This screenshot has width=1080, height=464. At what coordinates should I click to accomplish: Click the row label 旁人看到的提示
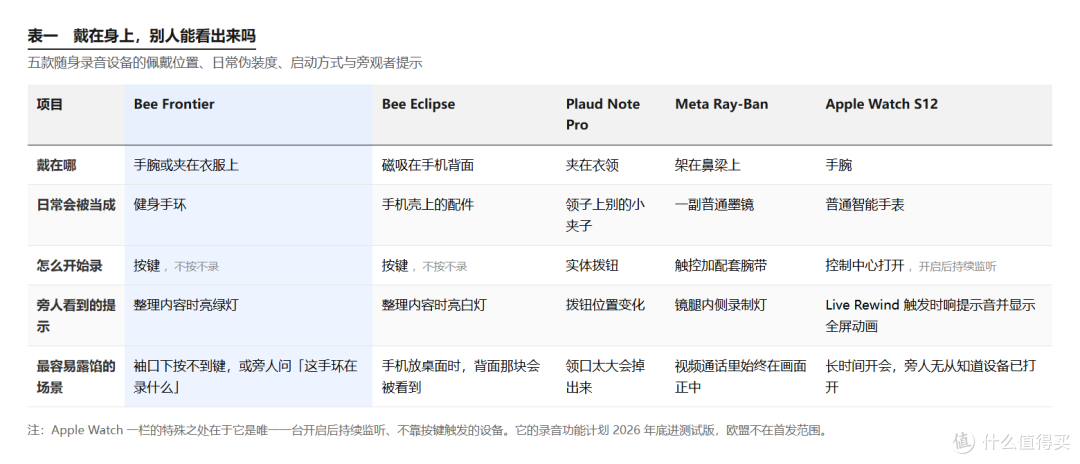point(76,315)
